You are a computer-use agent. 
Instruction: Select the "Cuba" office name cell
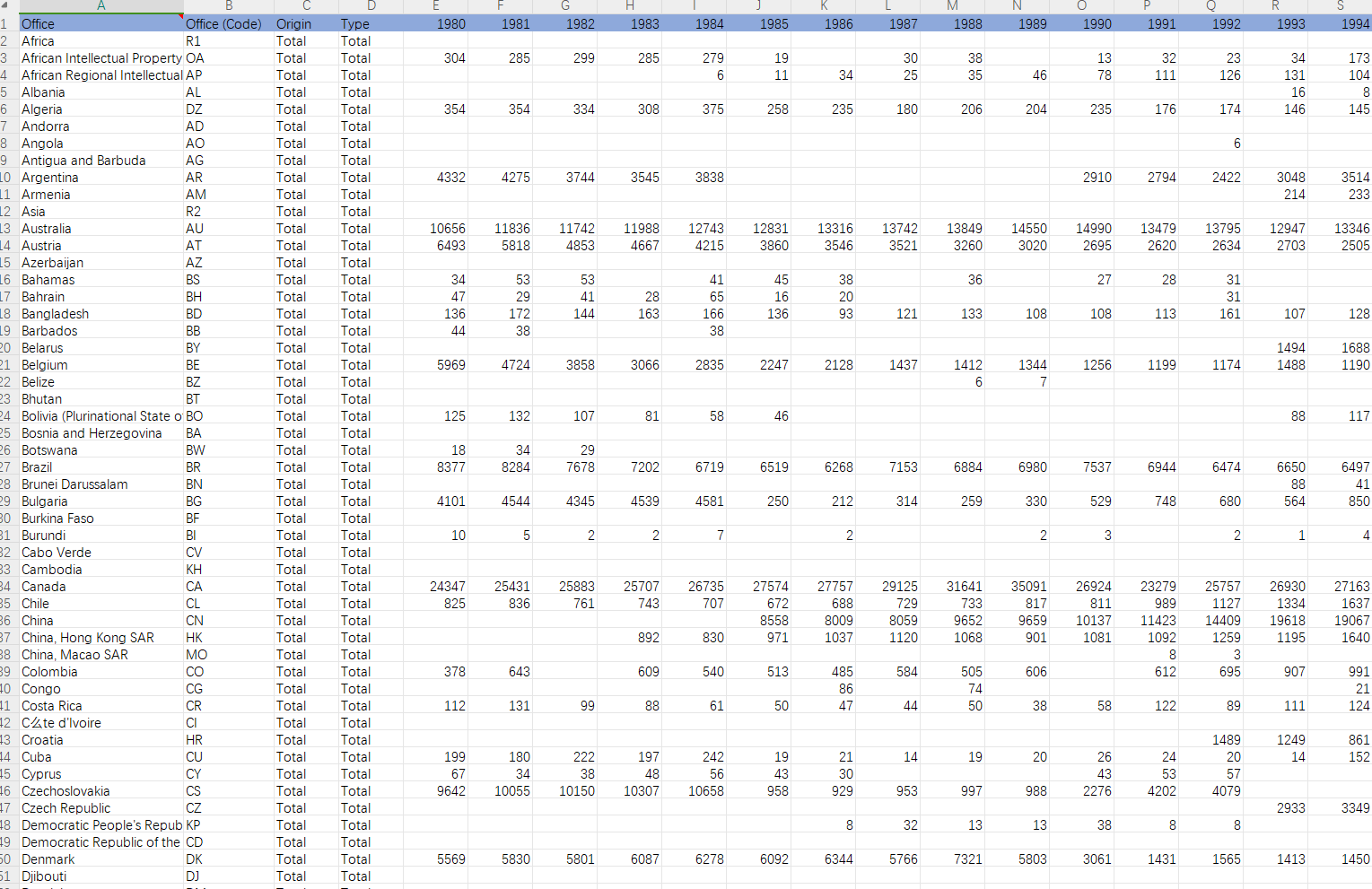[101, 757]
